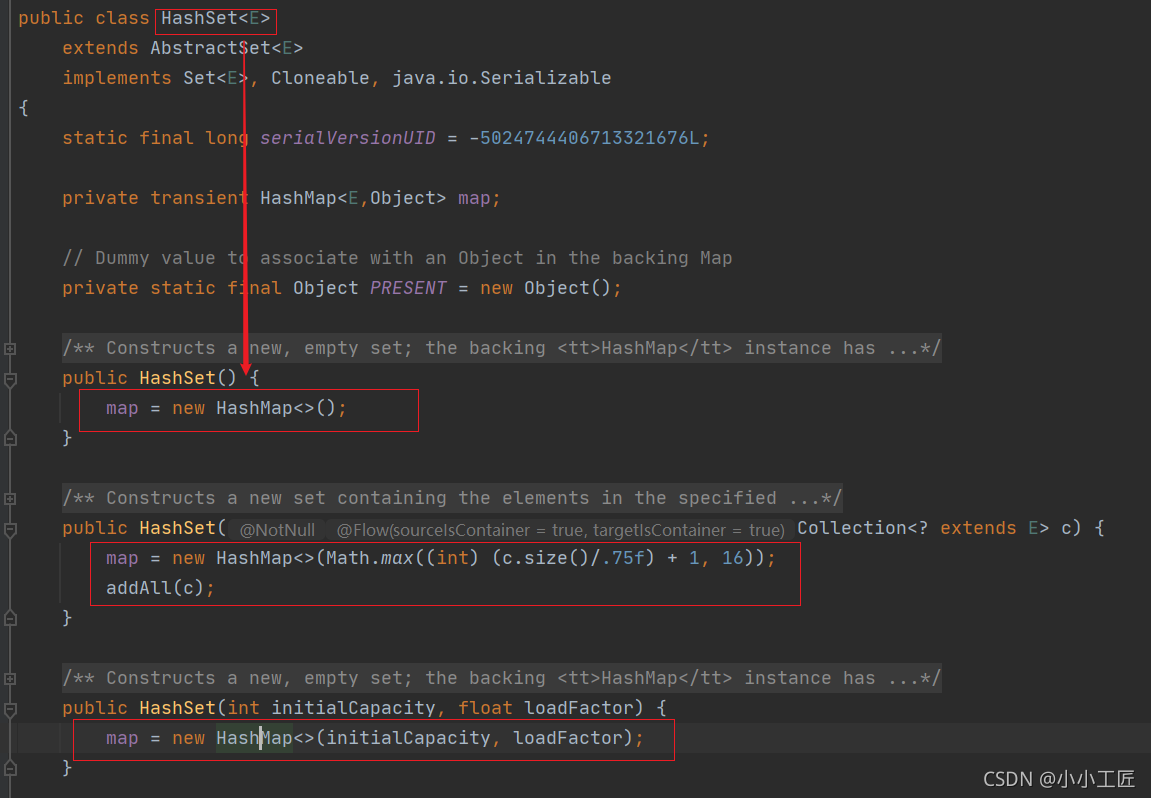Click the closing fold marker after HashSet()

tap(10, 437)
